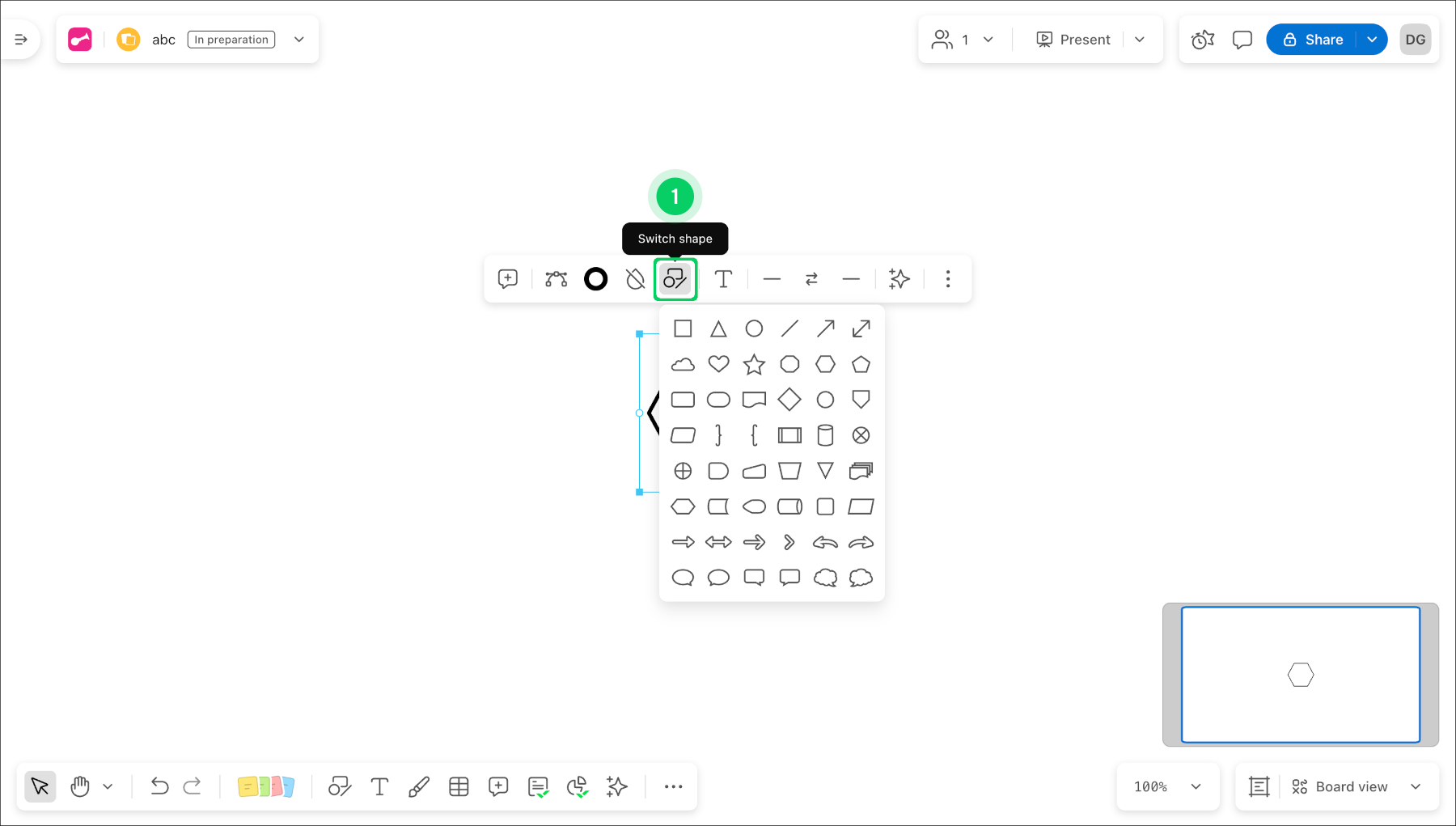Open the 100% zoom level dropdown

[1167, 786]
